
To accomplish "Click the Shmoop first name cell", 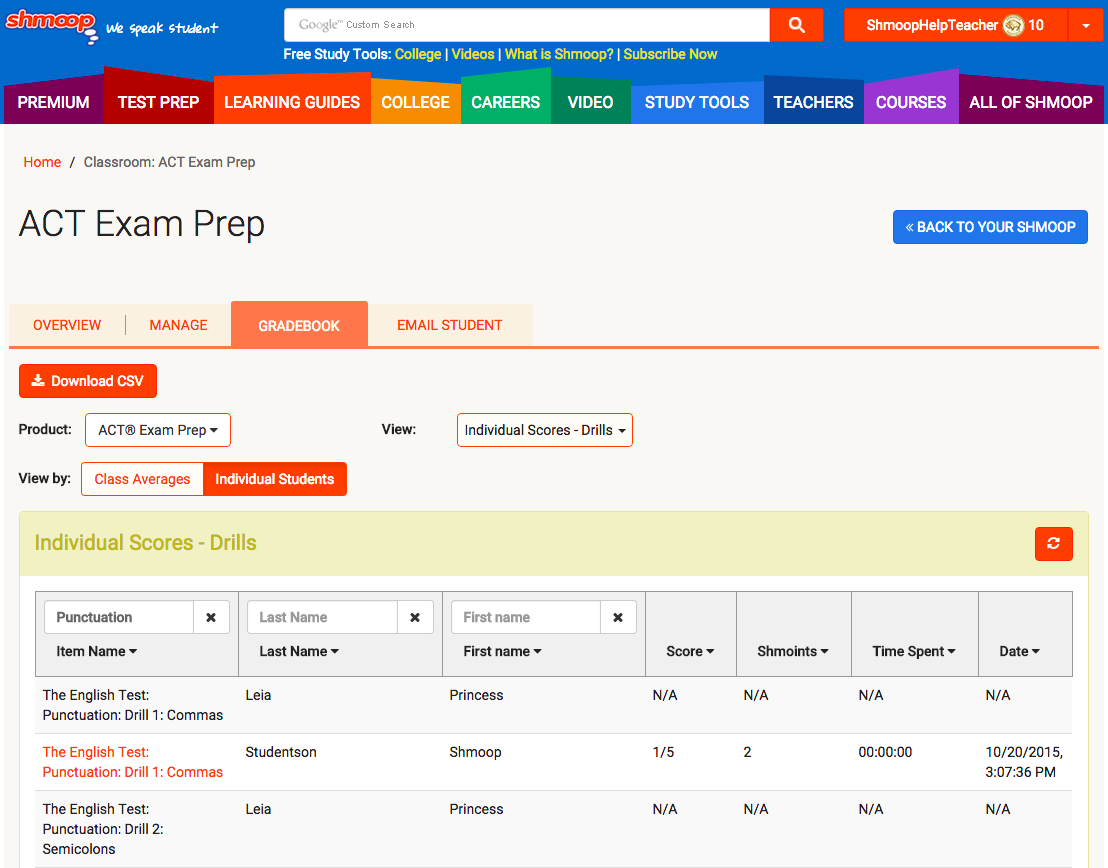I will coord(476,752).
